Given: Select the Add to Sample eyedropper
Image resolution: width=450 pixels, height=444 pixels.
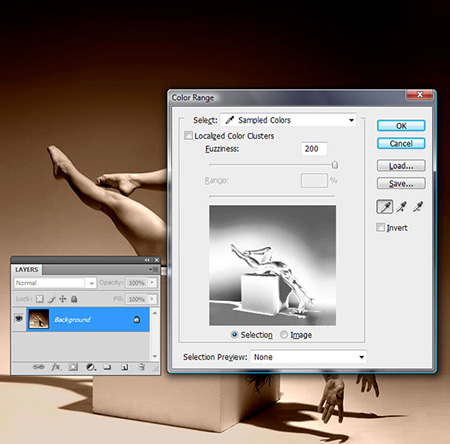Looking at the screenshot, I should point(402,207).
